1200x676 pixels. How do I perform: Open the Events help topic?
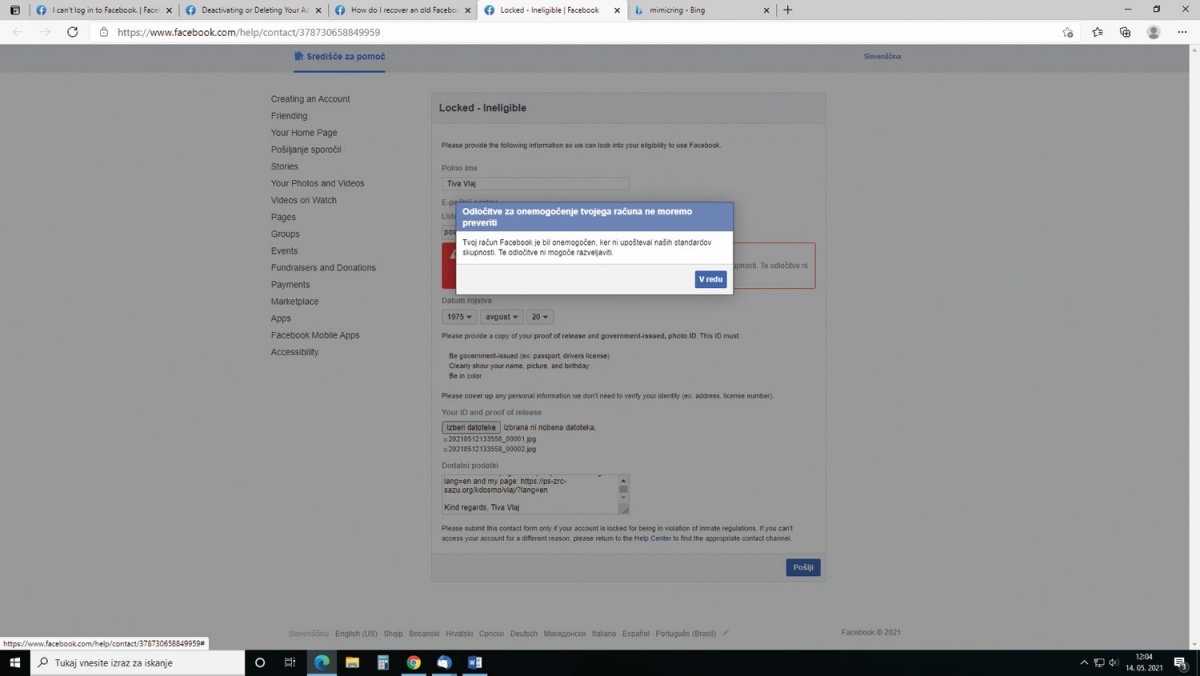tap(284, 251)
